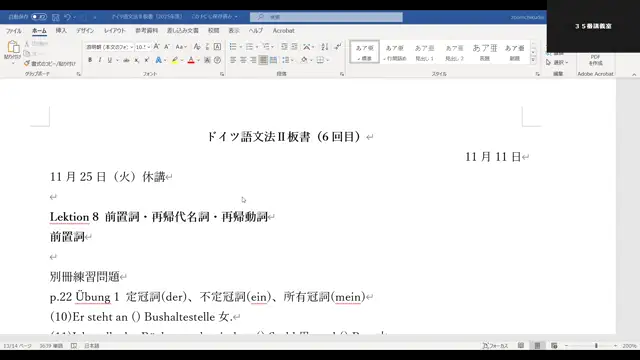
Task: Clear all formatting icon
Action: (197, 47)
